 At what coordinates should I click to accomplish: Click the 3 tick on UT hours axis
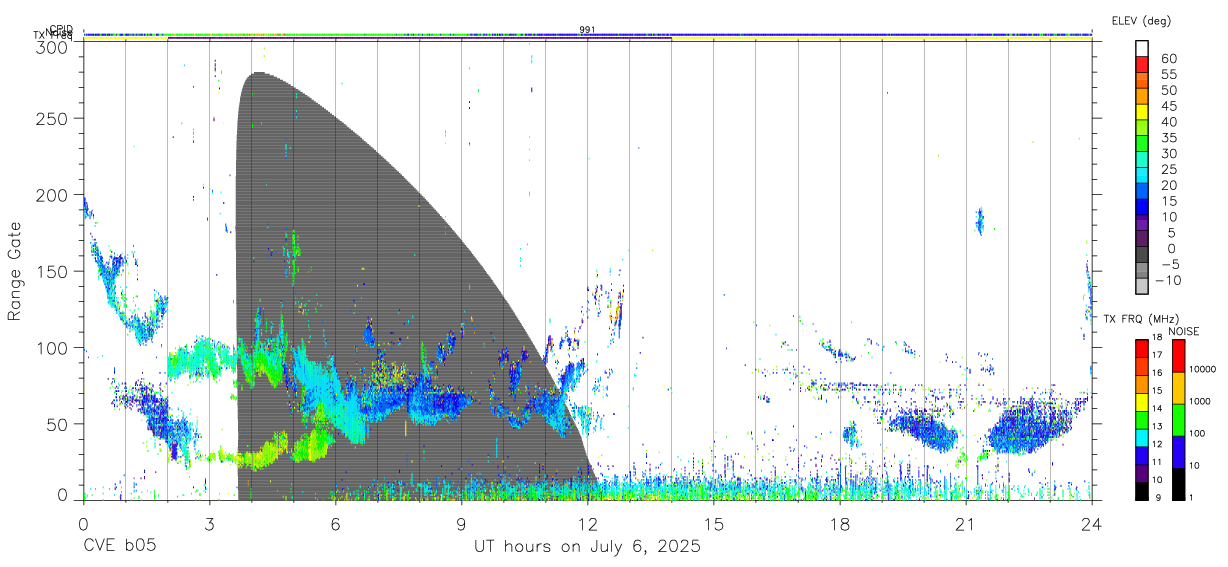(210, 524)
